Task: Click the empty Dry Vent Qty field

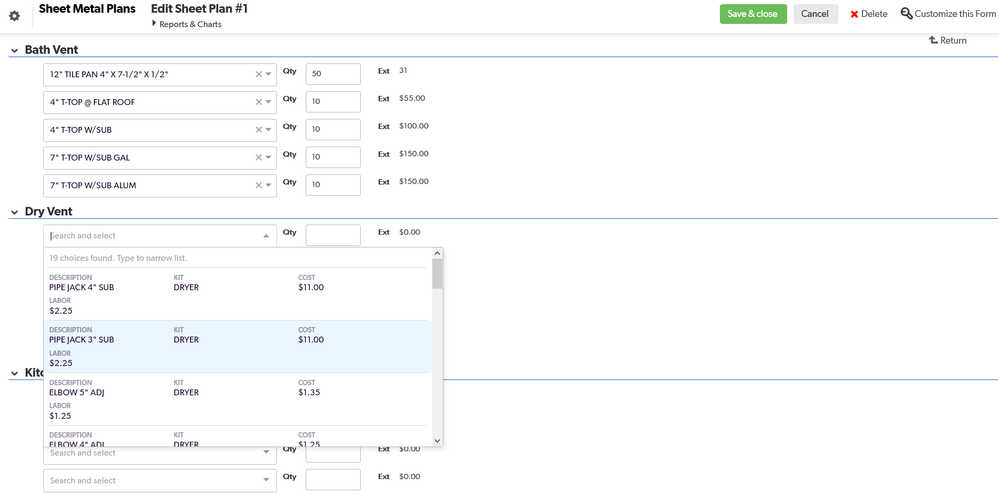Action: point(333,235)
